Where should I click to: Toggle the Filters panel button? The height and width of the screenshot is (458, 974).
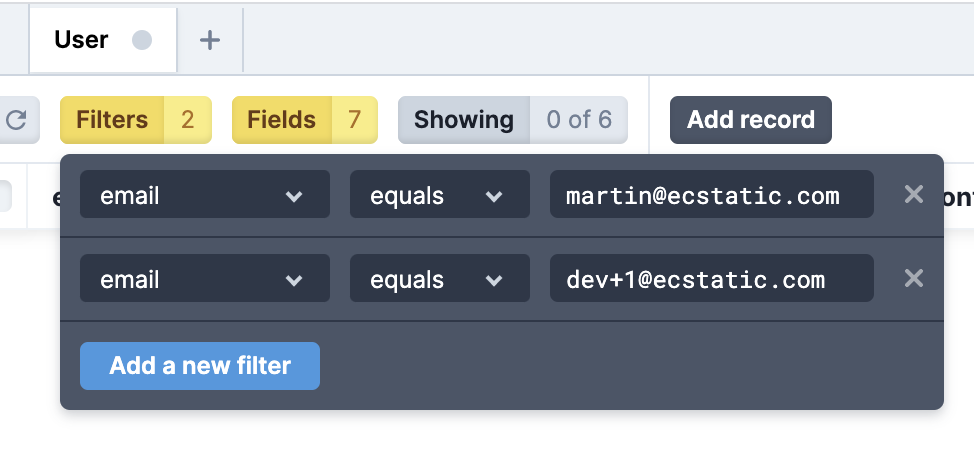point(112,120)
